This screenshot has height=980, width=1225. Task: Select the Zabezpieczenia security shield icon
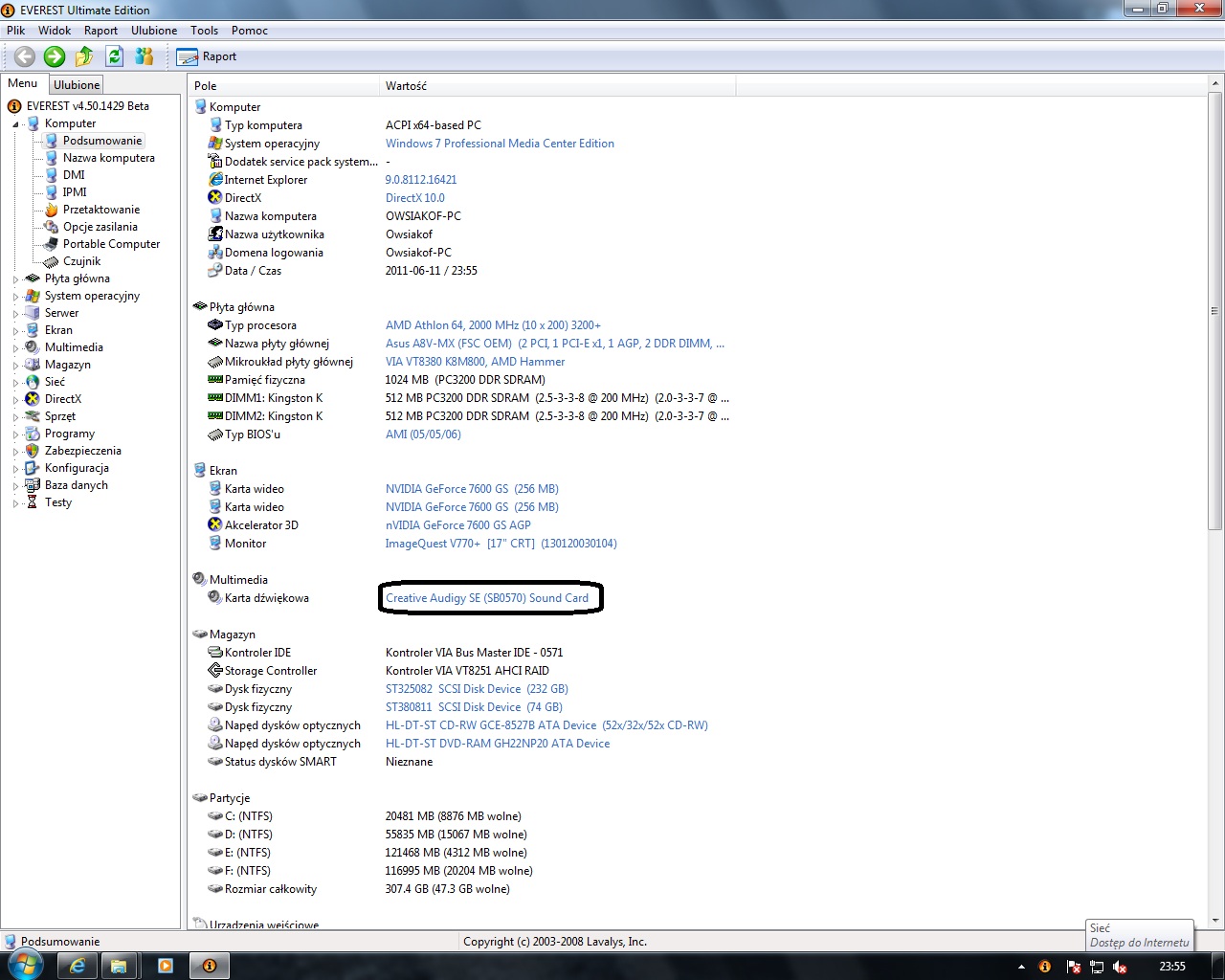pos(33,451)
